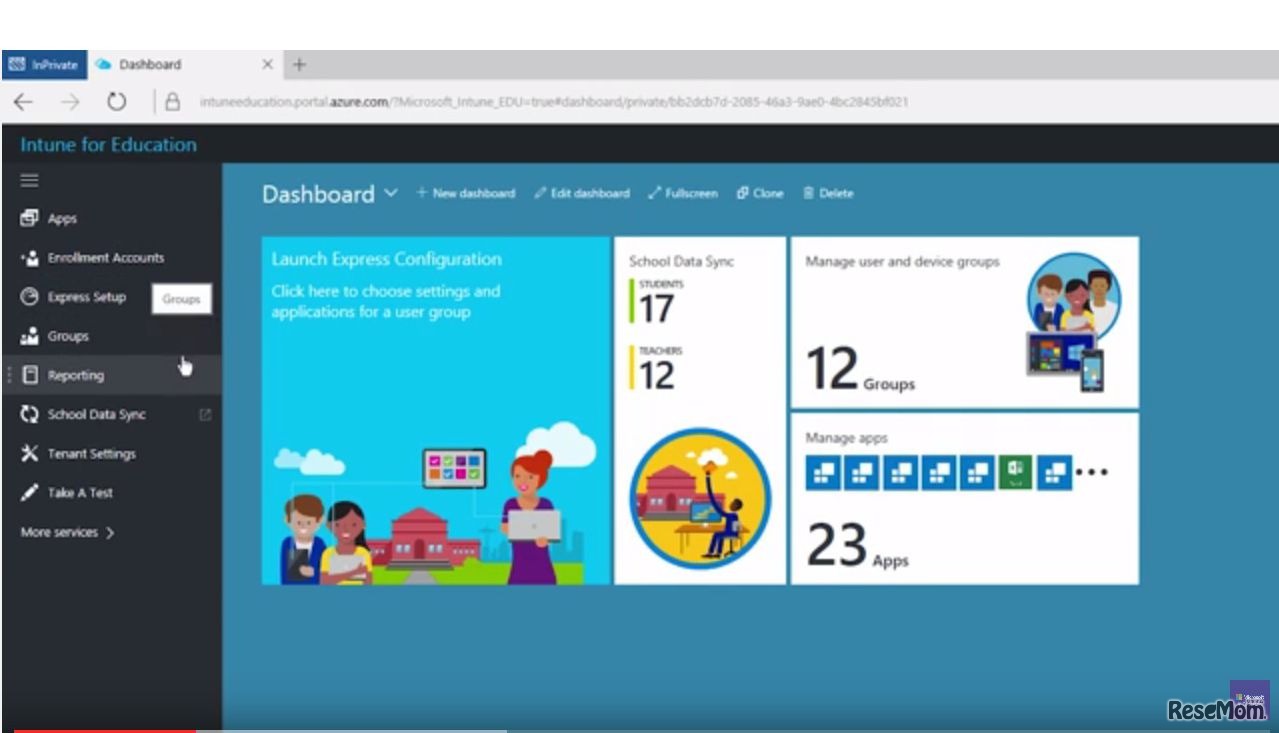Click the 17 students count

(x=656, y=308)
